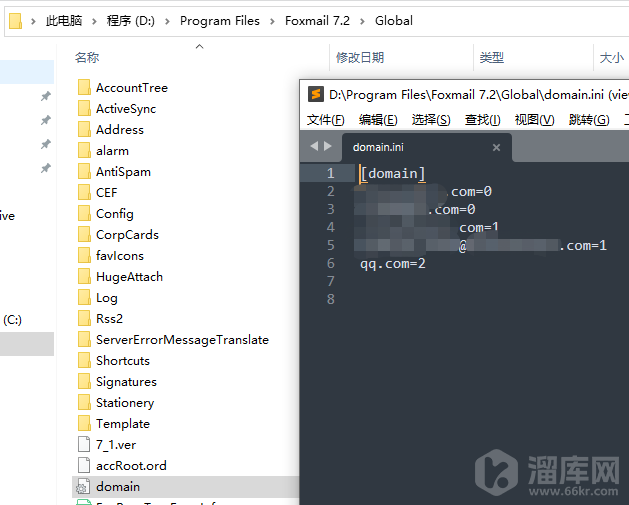Expand chevron before 此电脑 breadcrumb
The width and height of the screenshot is (629, 505).
(x=34, y=21)
